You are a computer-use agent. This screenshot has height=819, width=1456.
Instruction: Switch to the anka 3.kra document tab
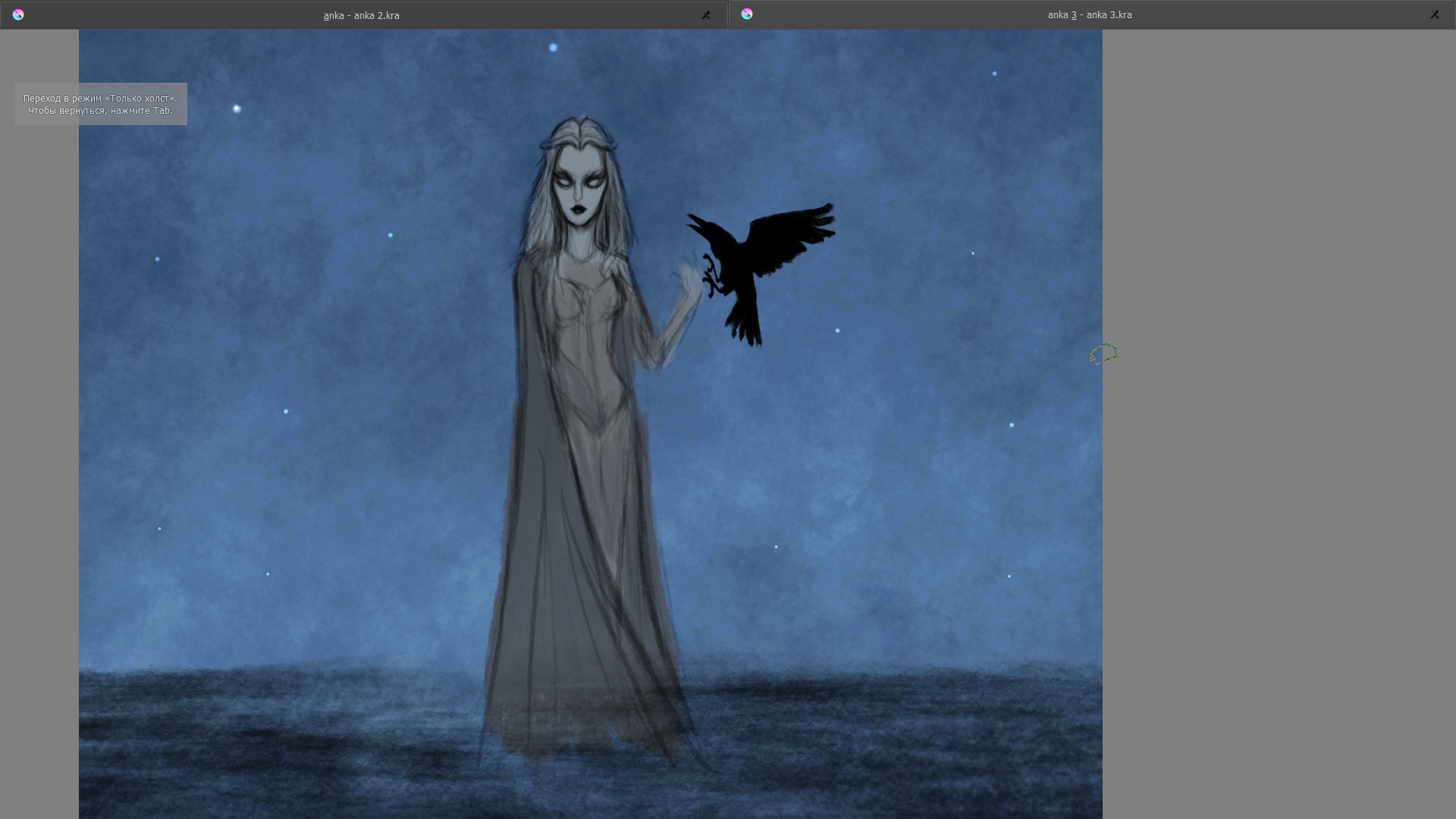1089,15
